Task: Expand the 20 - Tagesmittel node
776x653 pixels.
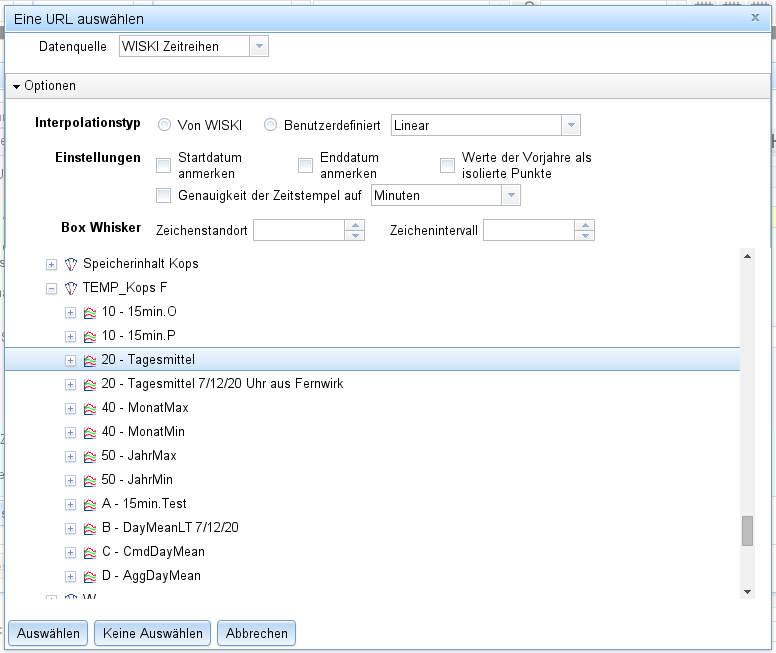Action: (70, 360)
